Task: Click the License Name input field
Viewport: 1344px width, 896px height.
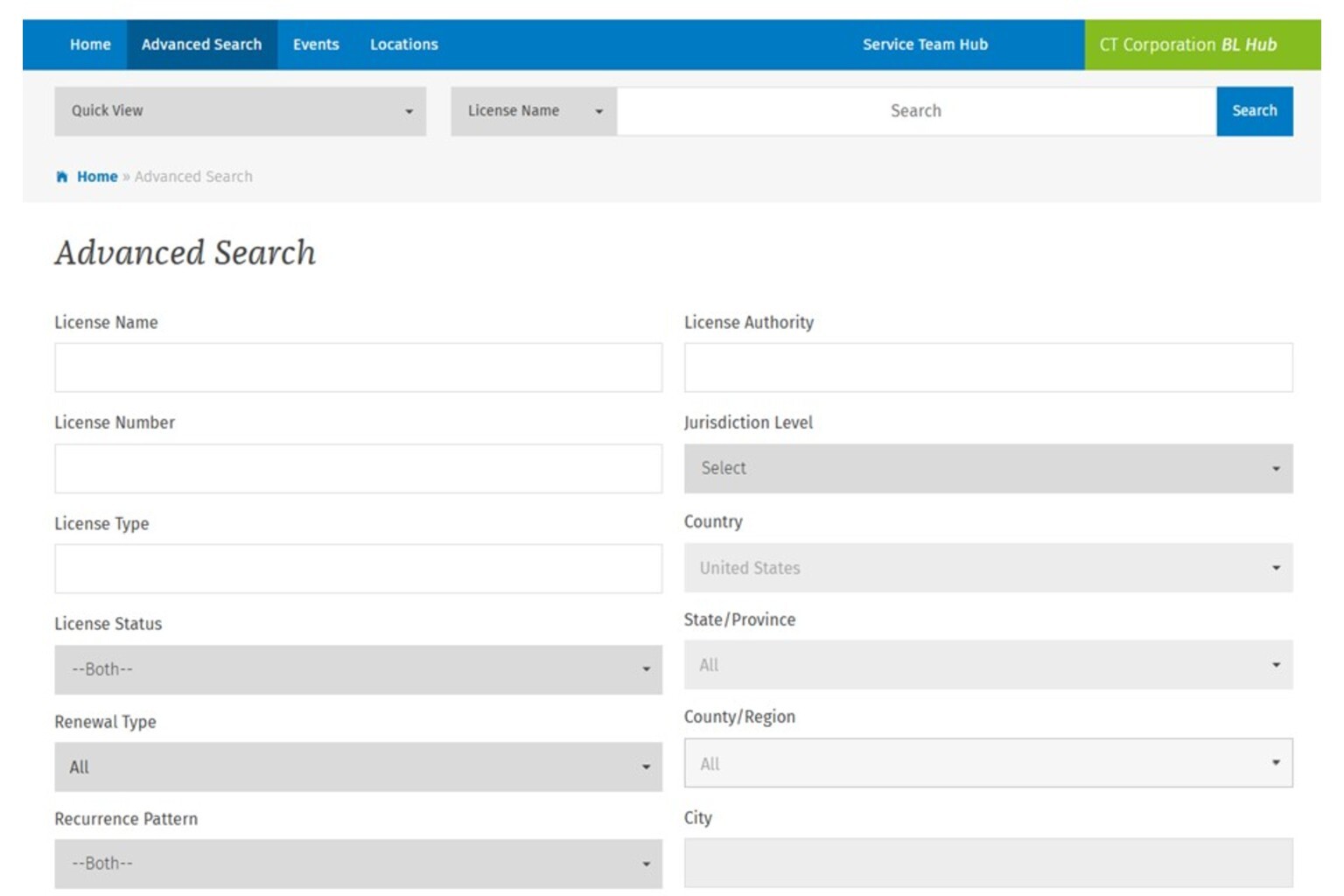Action: pos(358,367)
